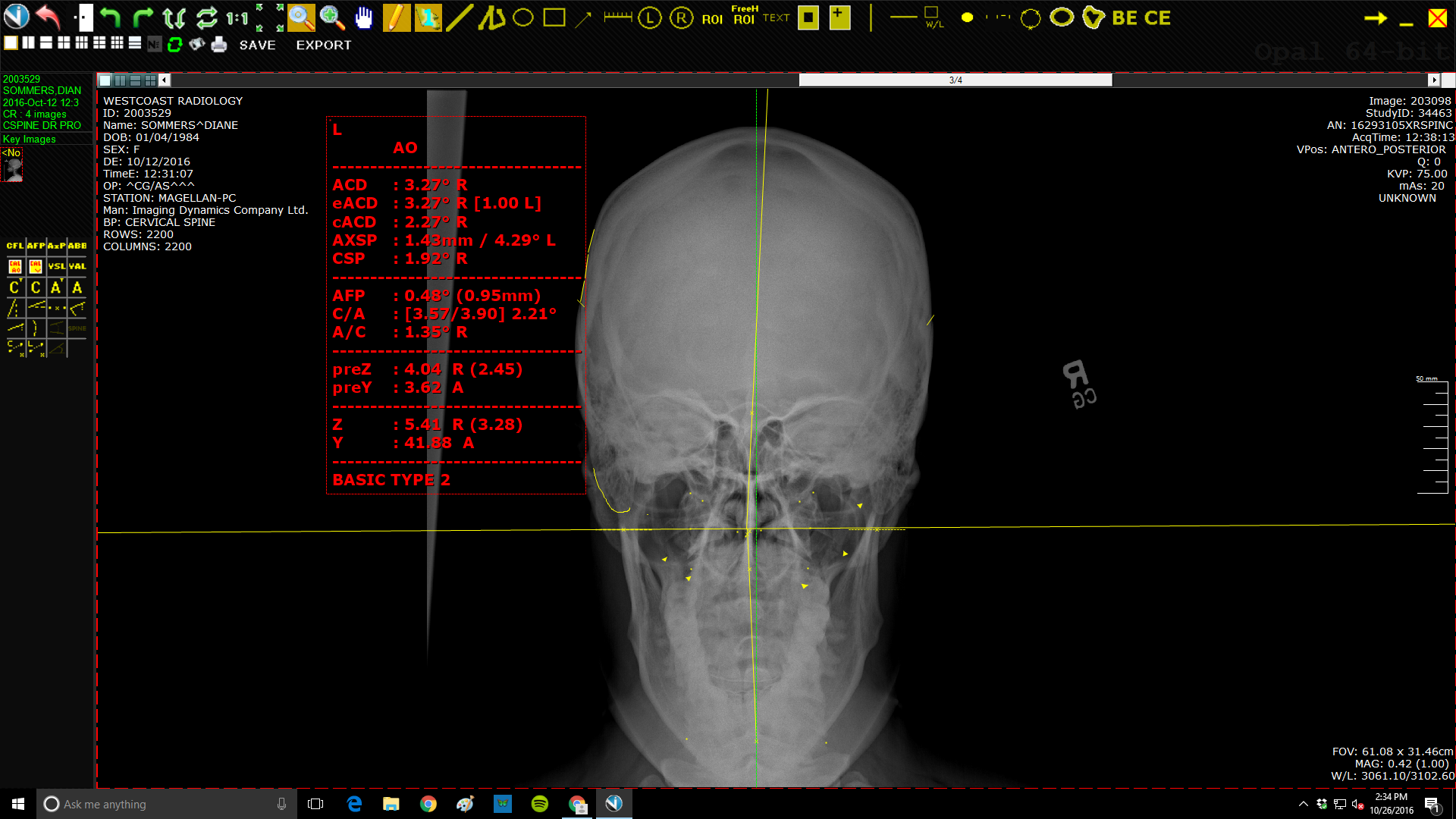Toggle two-column layout above image viewport
The width and height of the screenshot is (1456, 819).
120,80
